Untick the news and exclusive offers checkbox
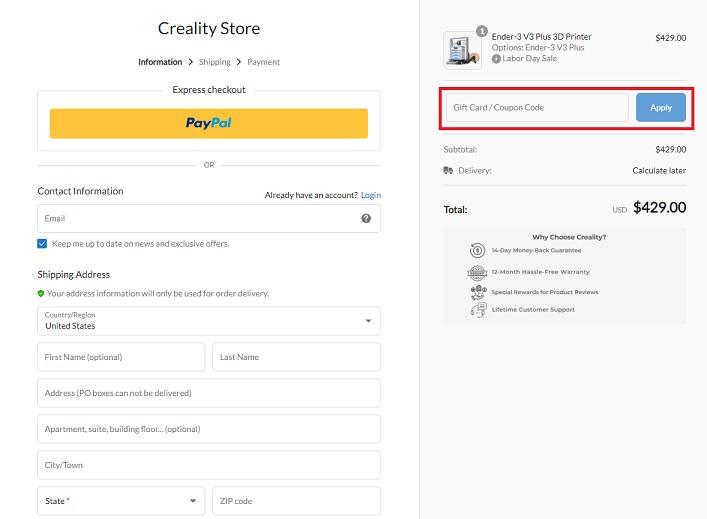 tap(42, 243)
